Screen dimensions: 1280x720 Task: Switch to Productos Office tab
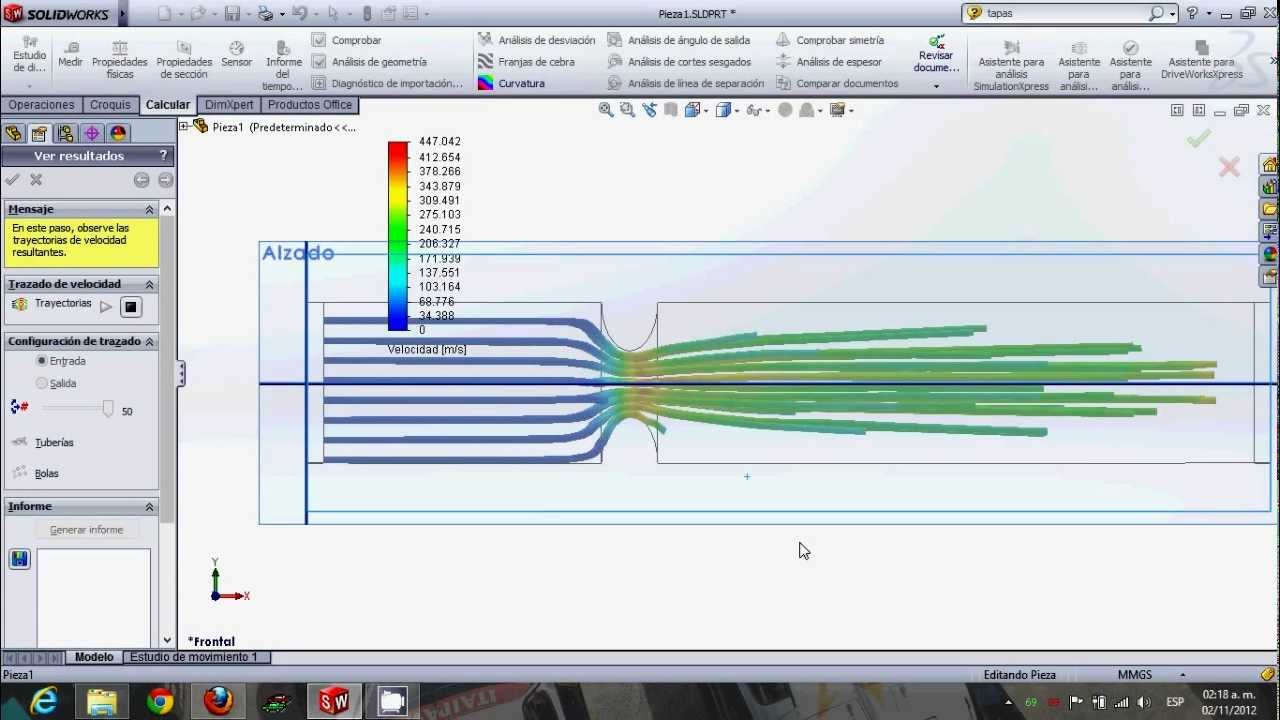click(x=310, y=105)
